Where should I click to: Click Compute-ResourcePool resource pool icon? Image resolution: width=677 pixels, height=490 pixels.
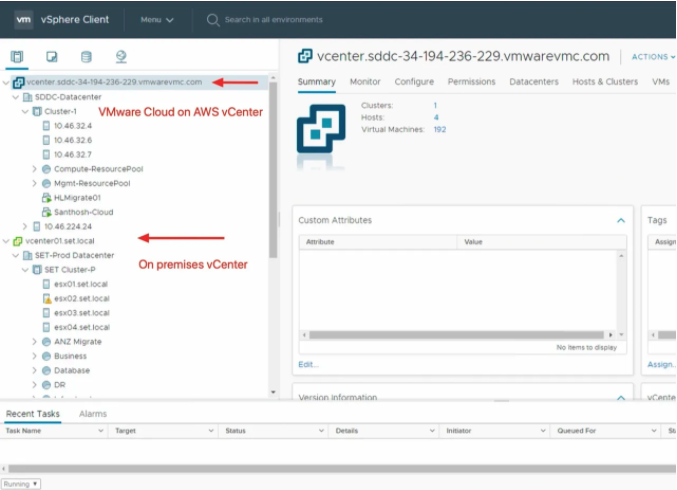pyautogui.click(x=46, y=169)
